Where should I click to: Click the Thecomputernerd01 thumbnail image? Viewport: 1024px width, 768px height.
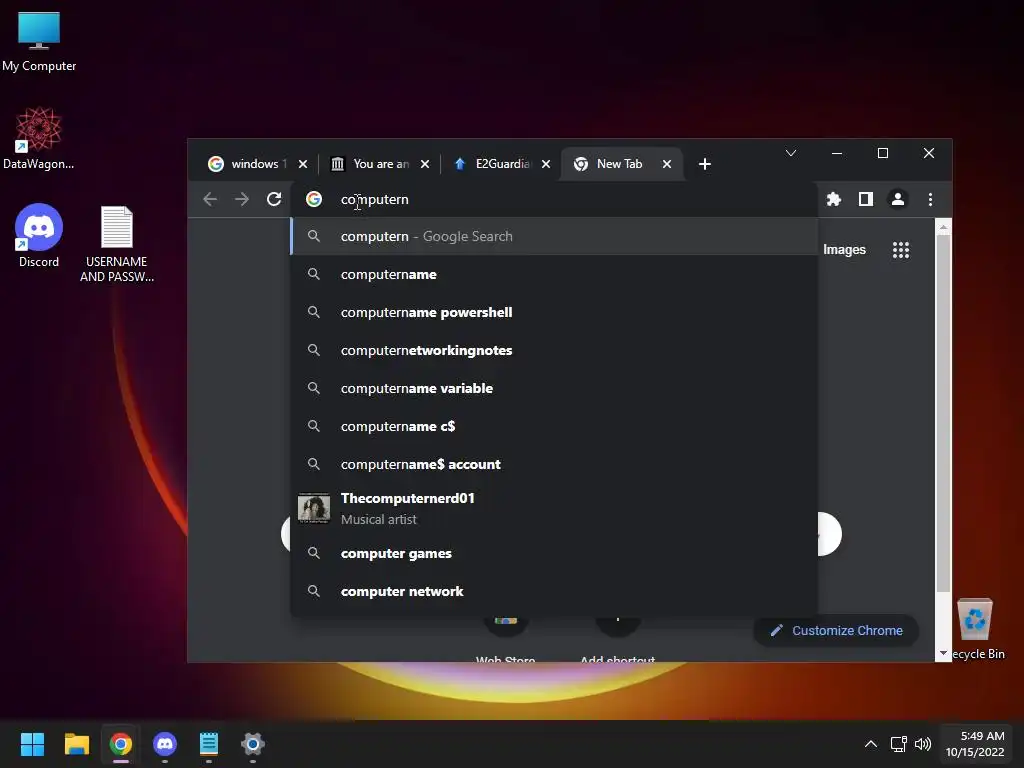point(313,508)
